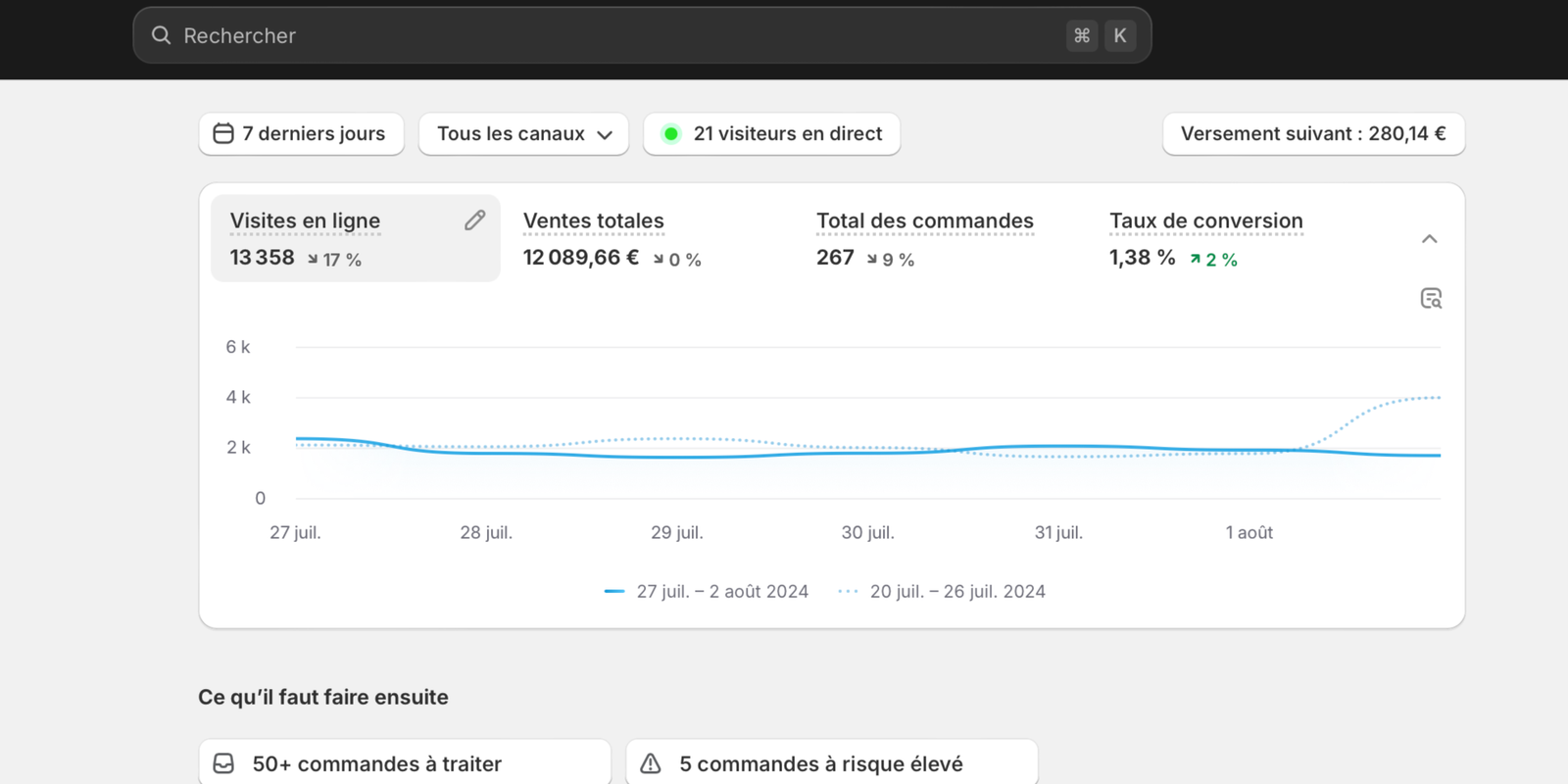This screenshot has height=784, width=1568.
Task: Click the 2 k y-axis label
Action: (x=238, y=448)
